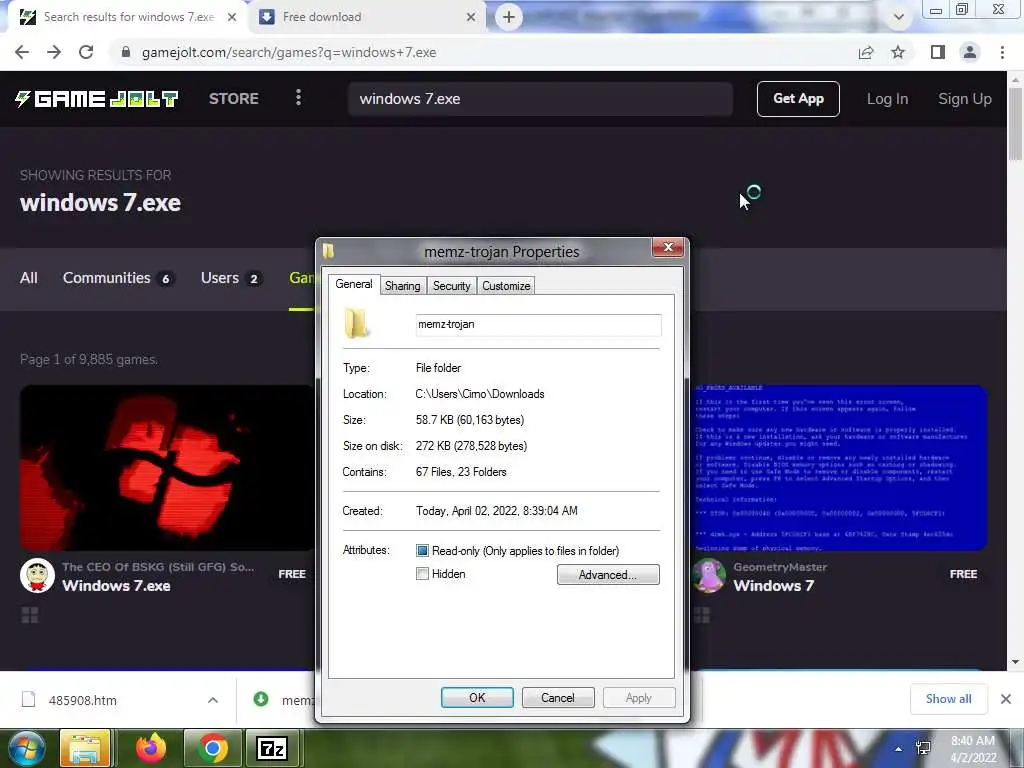Show hidden system tray icons

pyautogui.click(x=899, y=749)
